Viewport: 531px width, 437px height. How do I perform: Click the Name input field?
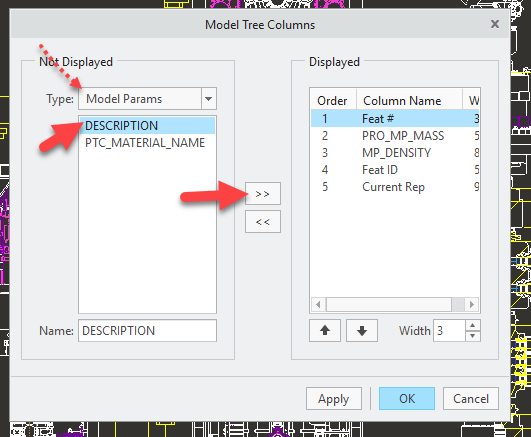(147, 331)
